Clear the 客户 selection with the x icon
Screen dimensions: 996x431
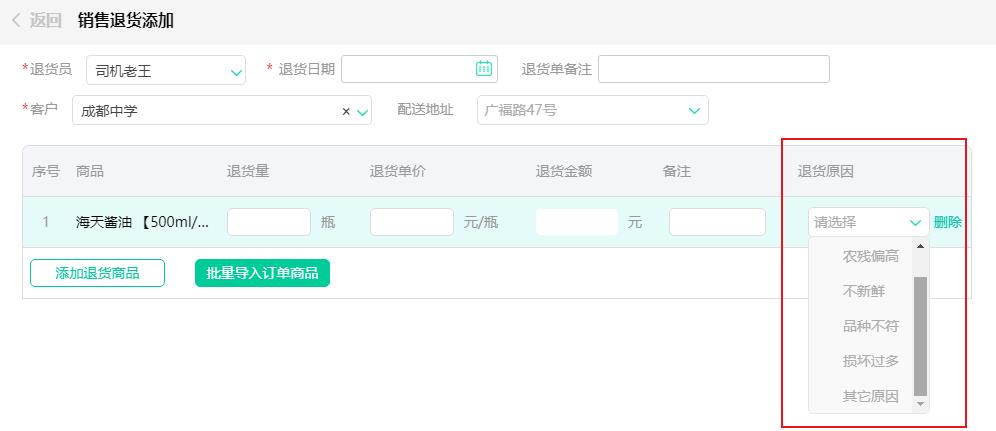(x=346, y=111)
